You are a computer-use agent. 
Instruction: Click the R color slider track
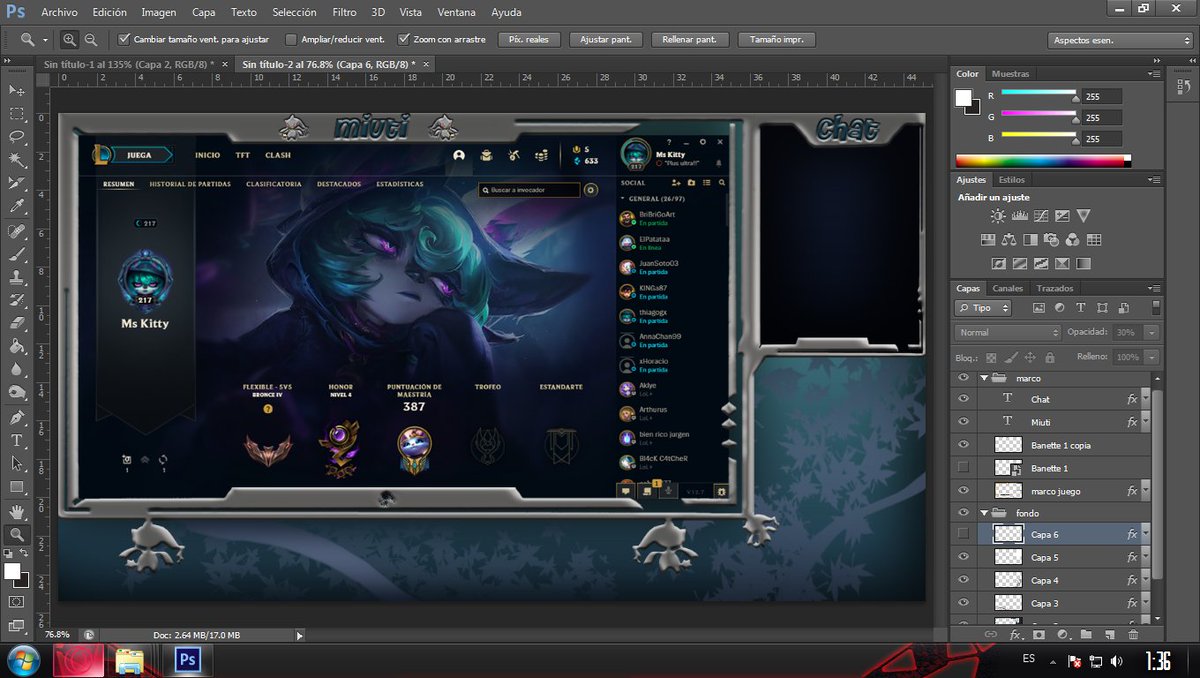(x=1038, y=92)
